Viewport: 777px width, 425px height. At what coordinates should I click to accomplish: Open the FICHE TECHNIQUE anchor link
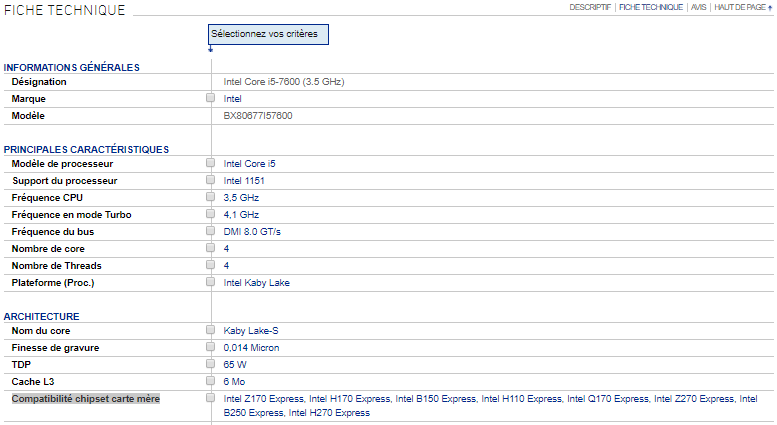click(651, 7)
